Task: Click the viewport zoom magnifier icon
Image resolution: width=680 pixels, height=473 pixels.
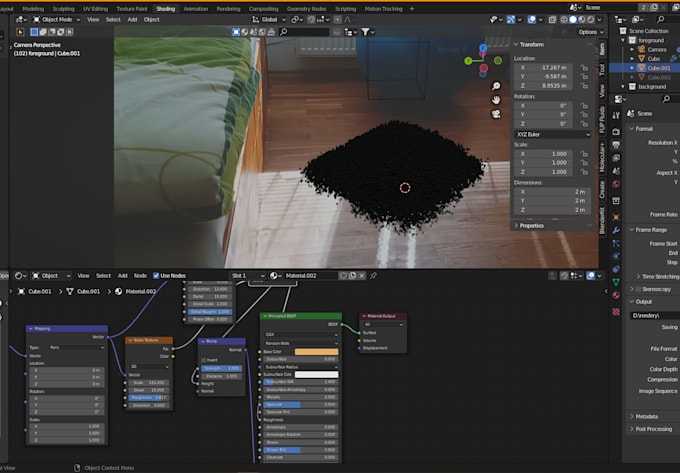Action: pyautogui.click(x=496, y=86)
